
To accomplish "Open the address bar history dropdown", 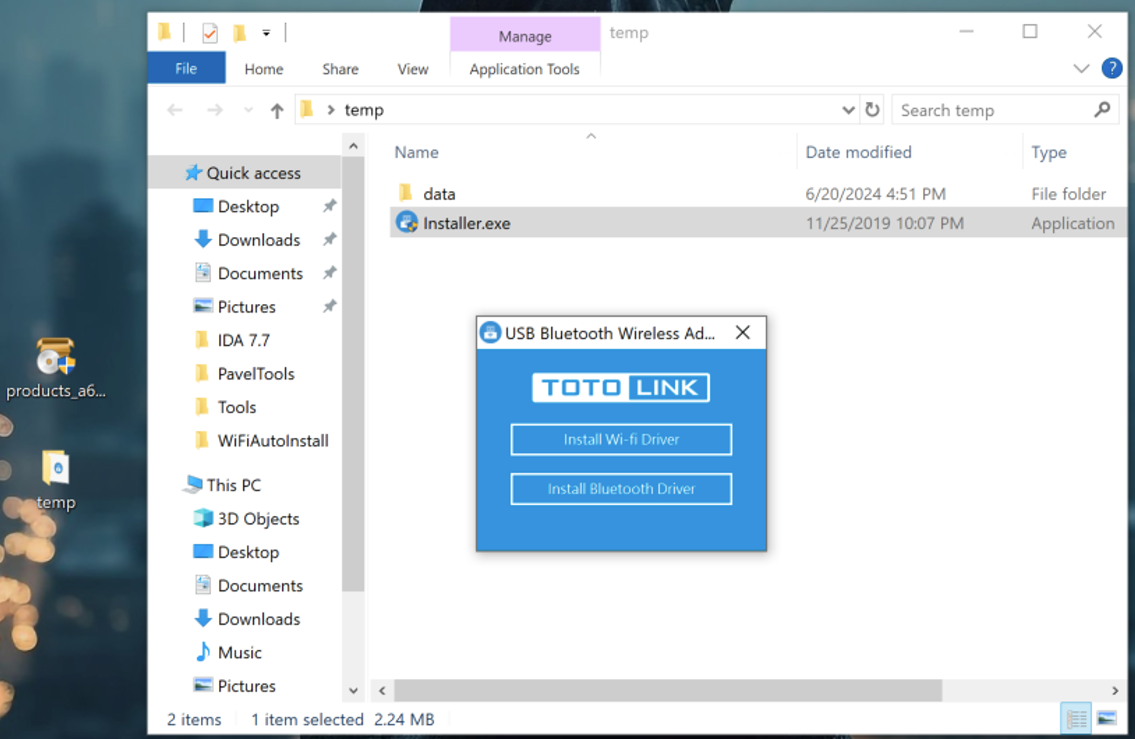I will point(848,110).
